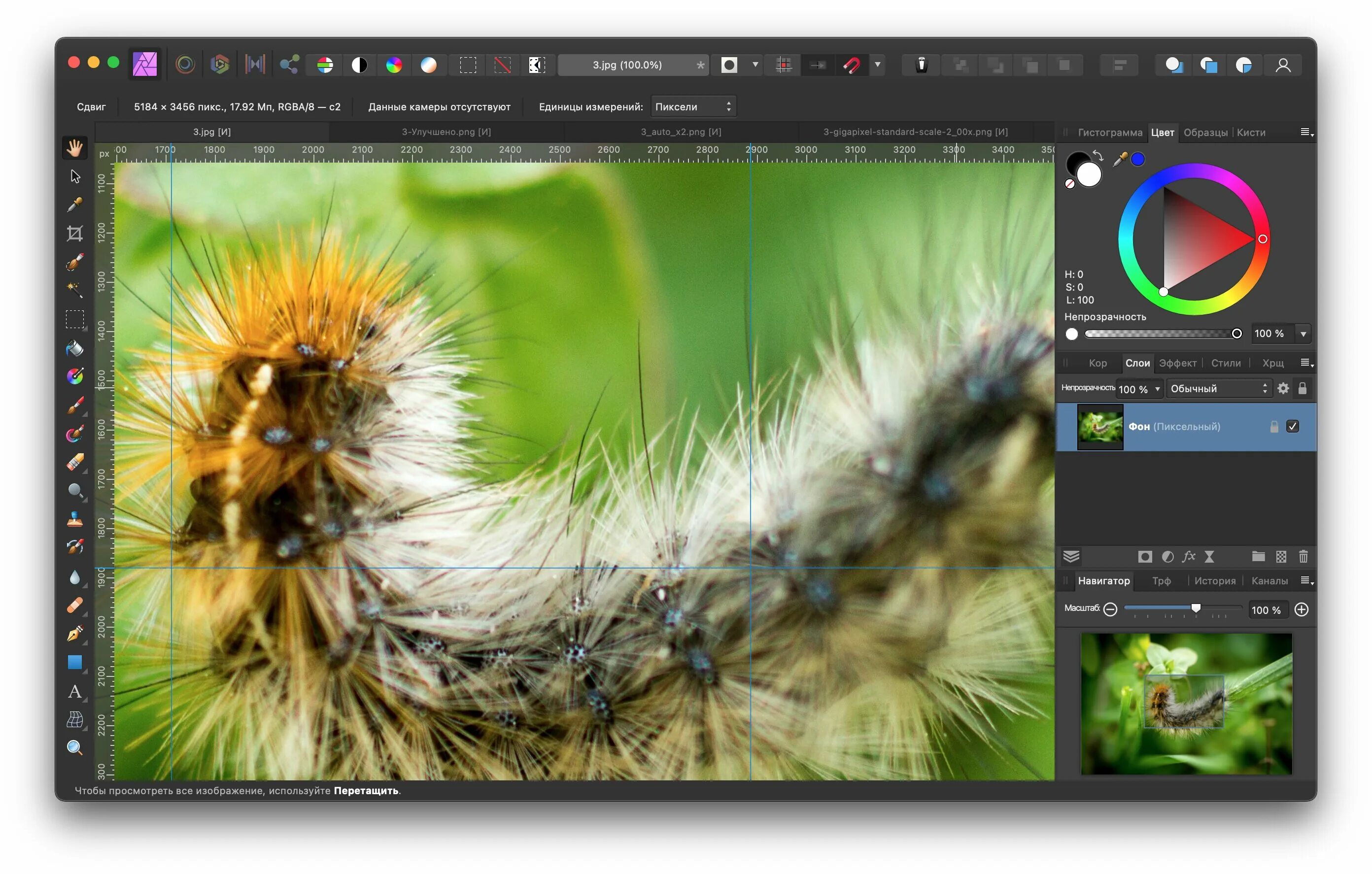1372x874 pixels.
Task: Click the blue color swatch next to eyedropper
Action: click(x=1137, y=160)
